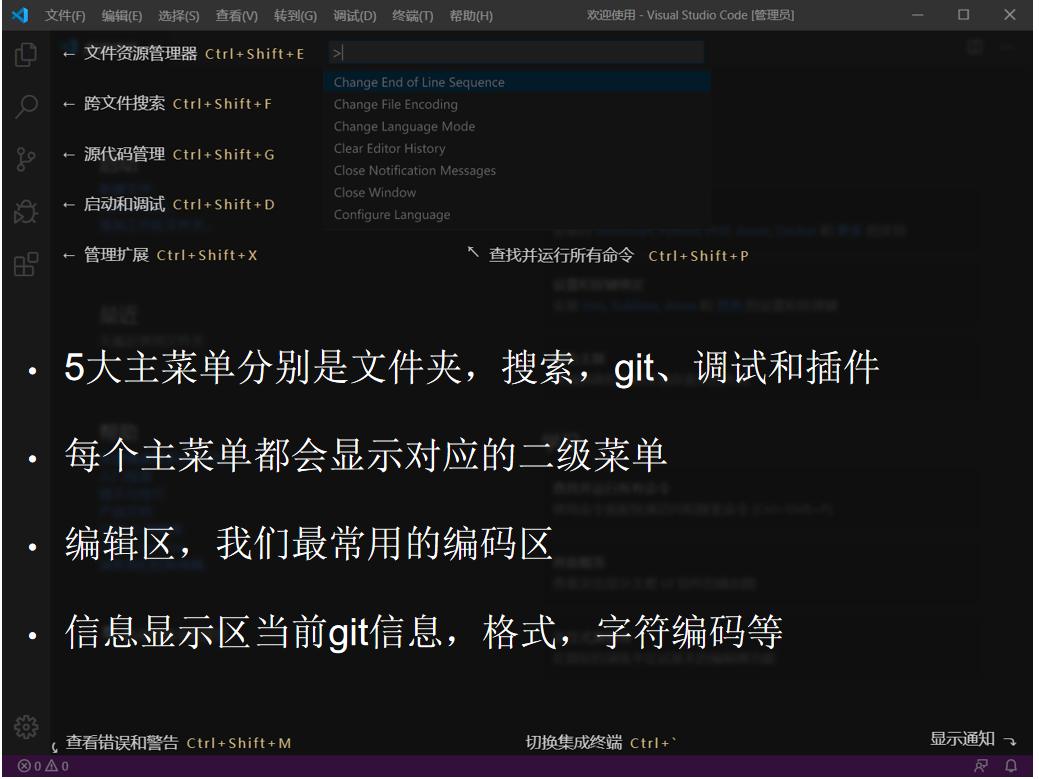
Task: Click the 查看错误和警告 Ctrl+Shift+M label
Action: click(x=178, y=743)
